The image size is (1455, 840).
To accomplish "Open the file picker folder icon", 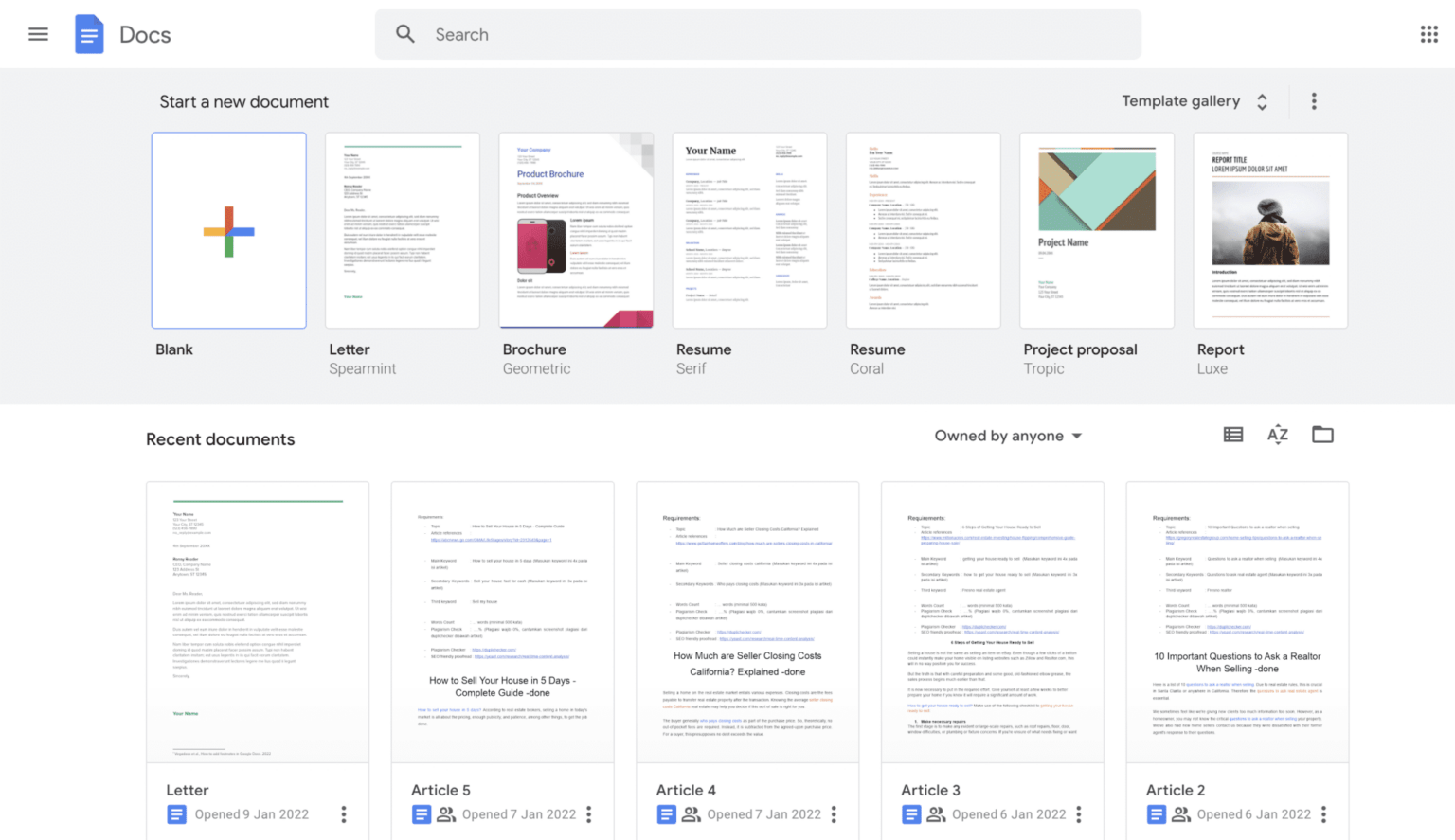I will (x=1322, y=435).
